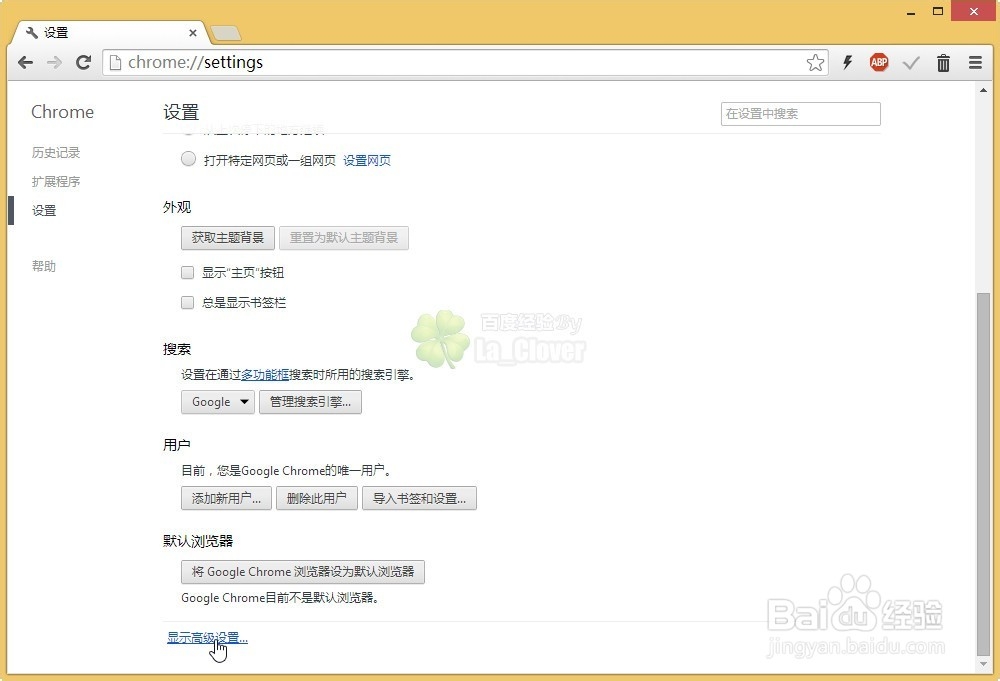Click the page scrollbar thumb
Image resolution: width=1000 pixels, height=681 pixels.
click(x=983, y=474)
